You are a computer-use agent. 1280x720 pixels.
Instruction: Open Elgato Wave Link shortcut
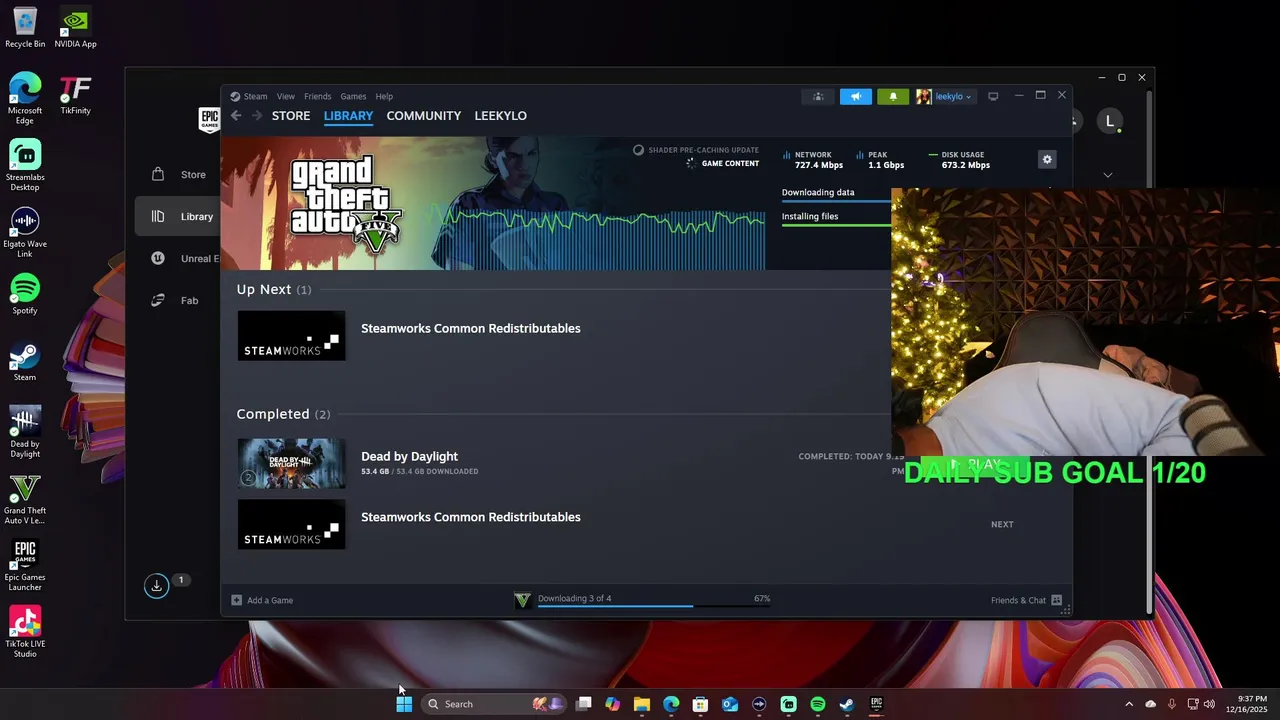point(25,232)
